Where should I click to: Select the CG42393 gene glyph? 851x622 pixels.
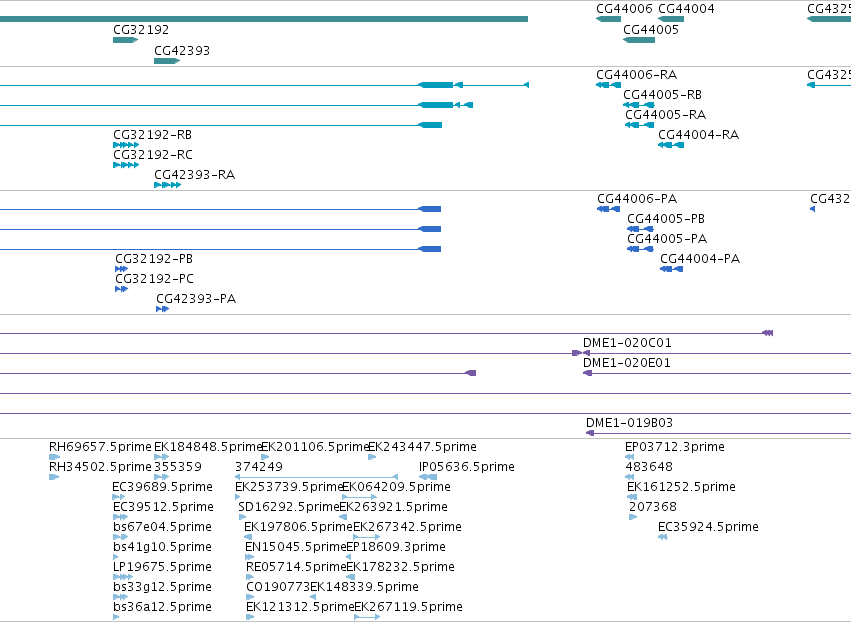[167, 61]
